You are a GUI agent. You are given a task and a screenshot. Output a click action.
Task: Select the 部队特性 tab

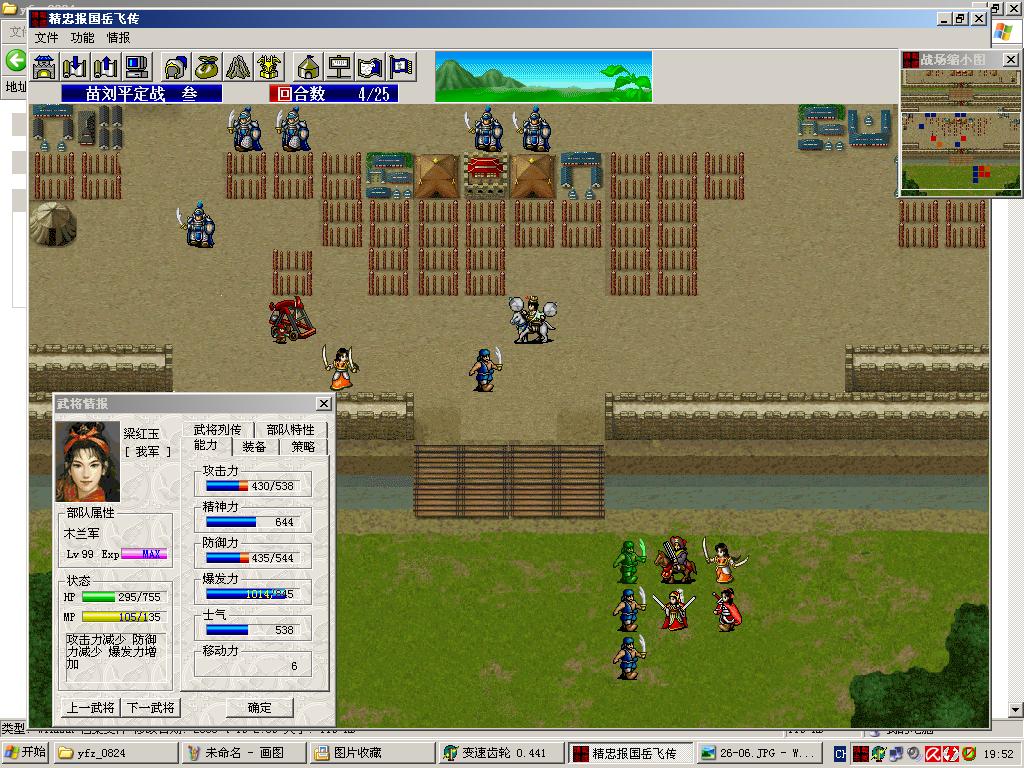coord(290,430)
